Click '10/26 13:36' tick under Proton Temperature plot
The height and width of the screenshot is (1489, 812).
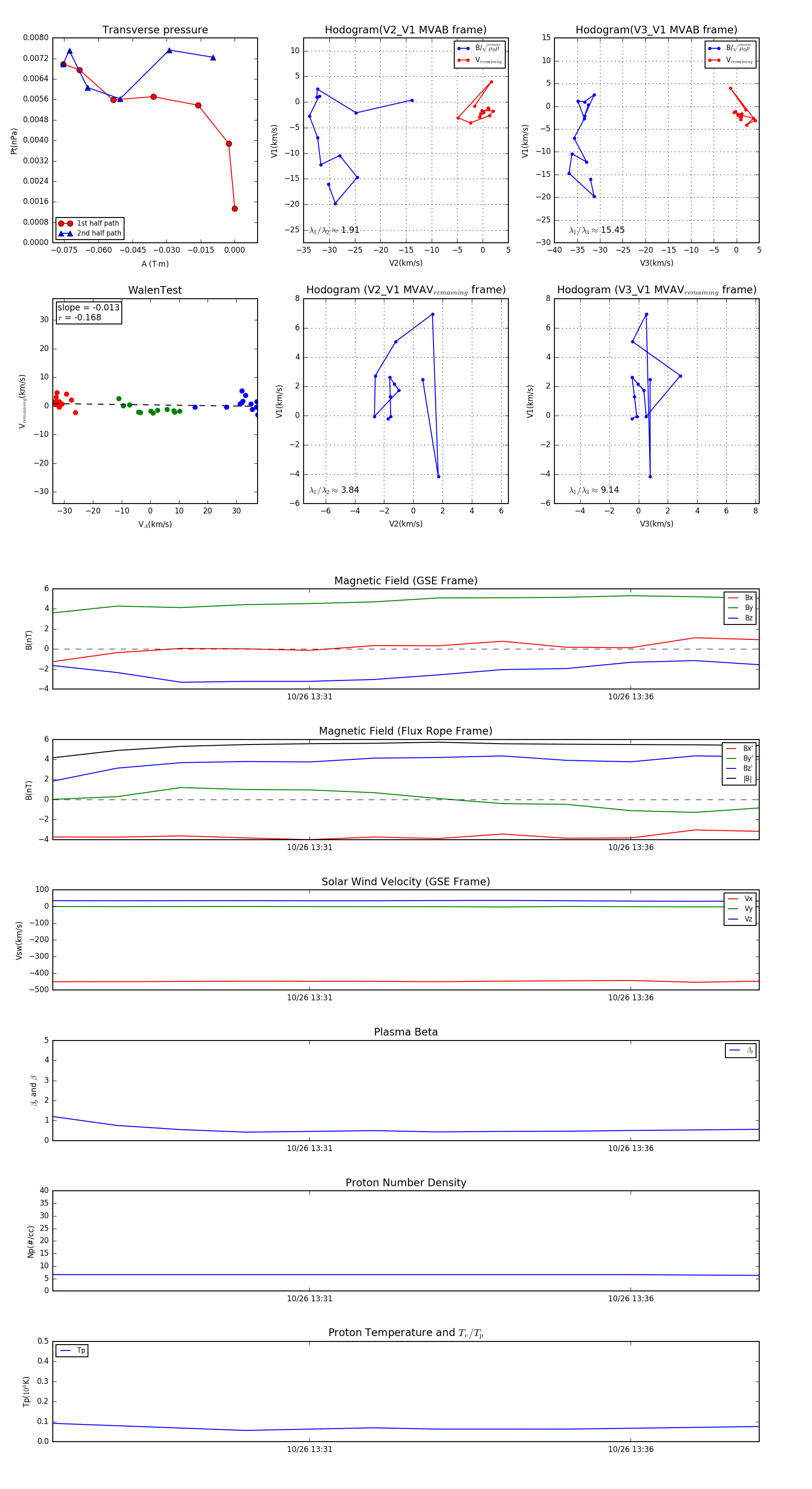[x=631, y=1450]
